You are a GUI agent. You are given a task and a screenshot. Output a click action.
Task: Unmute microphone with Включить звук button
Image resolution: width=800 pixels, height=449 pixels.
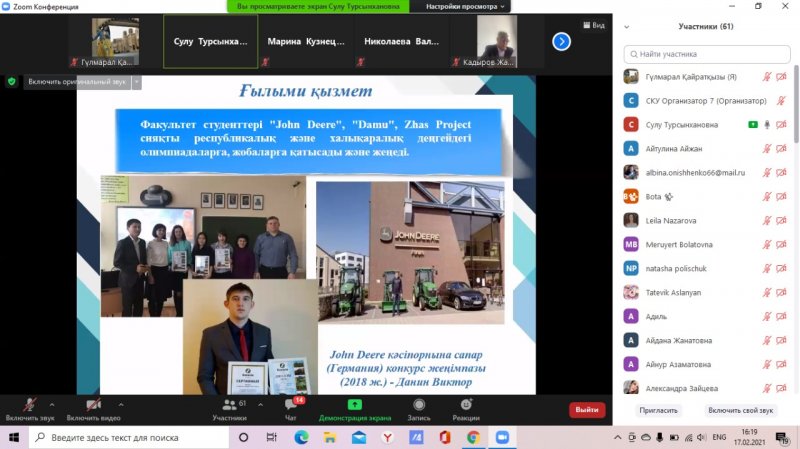[x=30, y=410]
